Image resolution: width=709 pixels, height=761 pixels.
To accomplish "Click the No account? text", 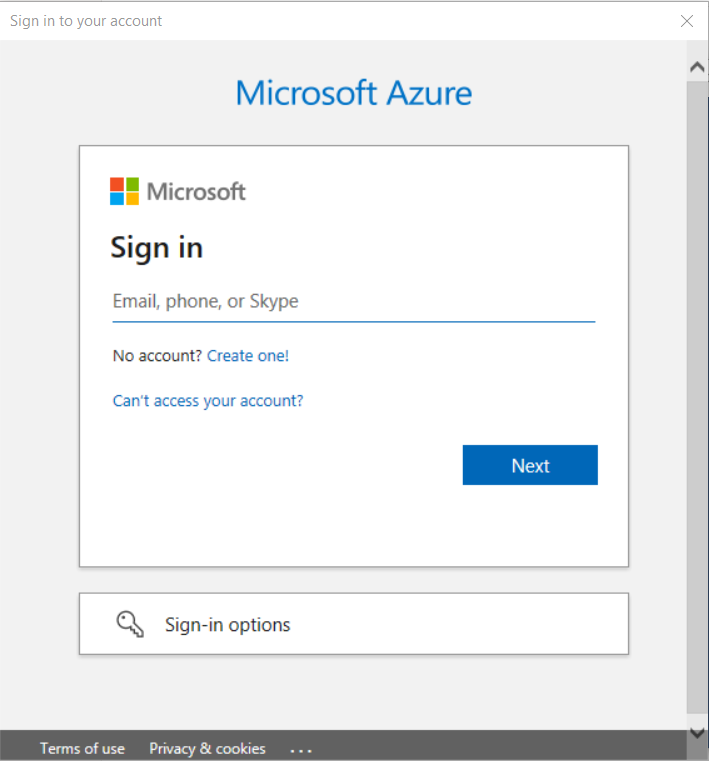I will (157, 355).
